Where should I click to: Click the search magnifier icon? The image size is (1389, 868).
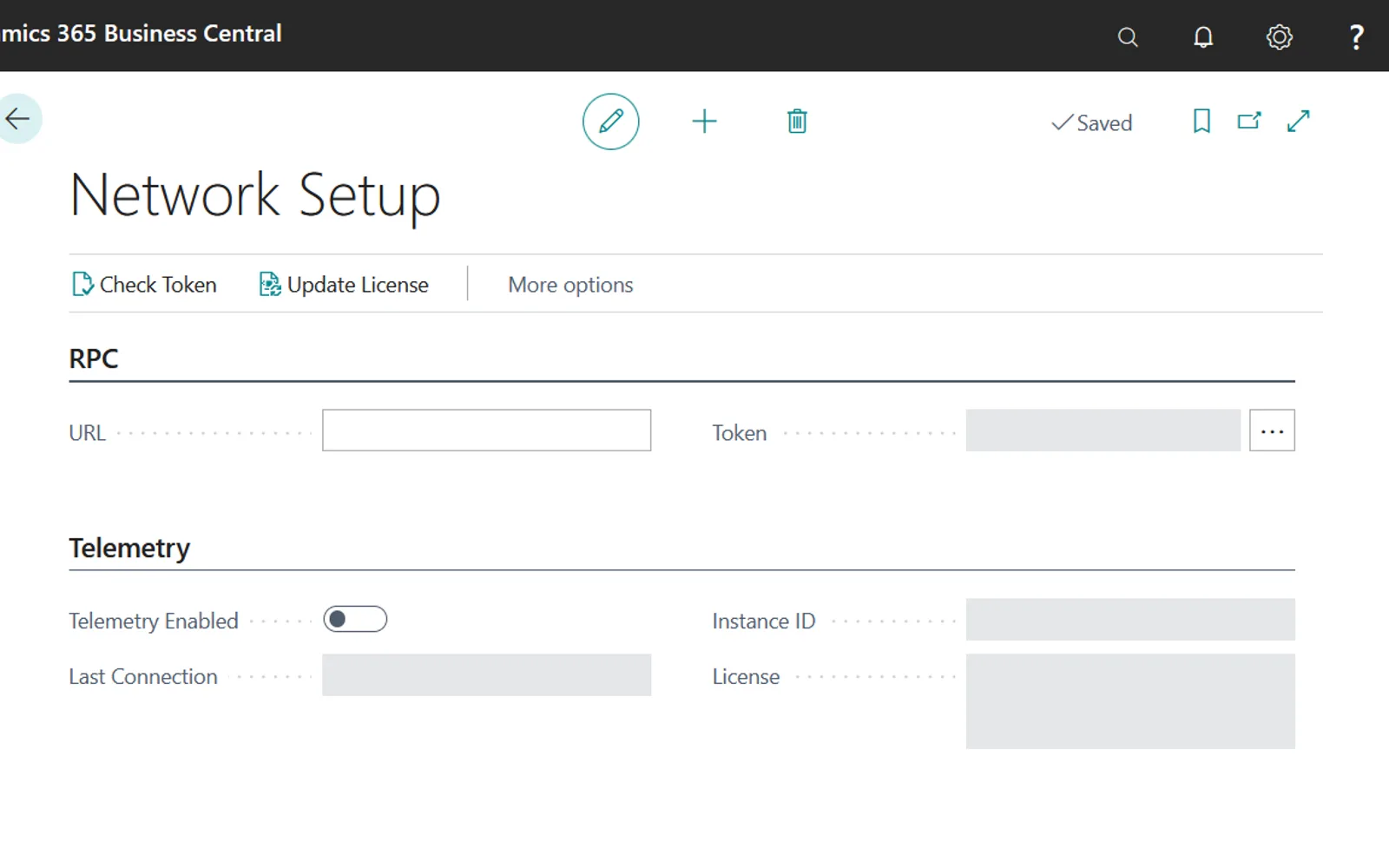pyautogui.click(x=1127, y=36)
